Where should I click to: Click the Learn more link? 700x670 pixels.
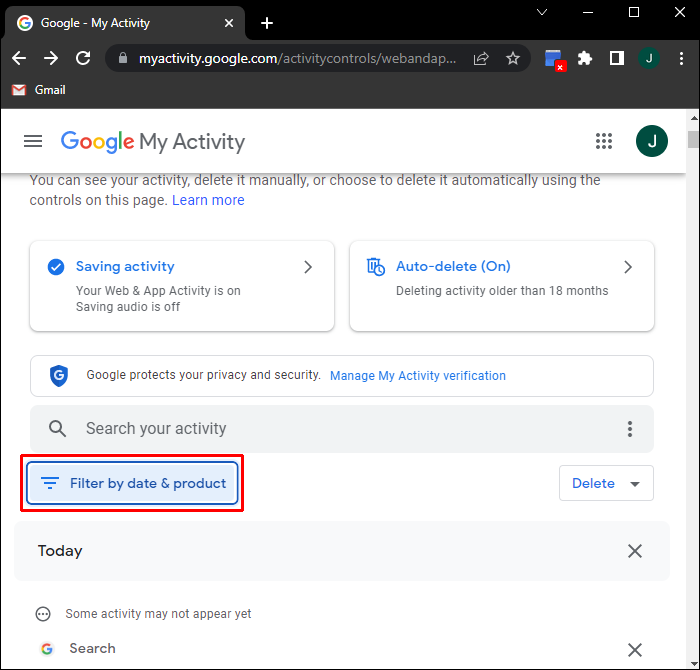point(208,200)
